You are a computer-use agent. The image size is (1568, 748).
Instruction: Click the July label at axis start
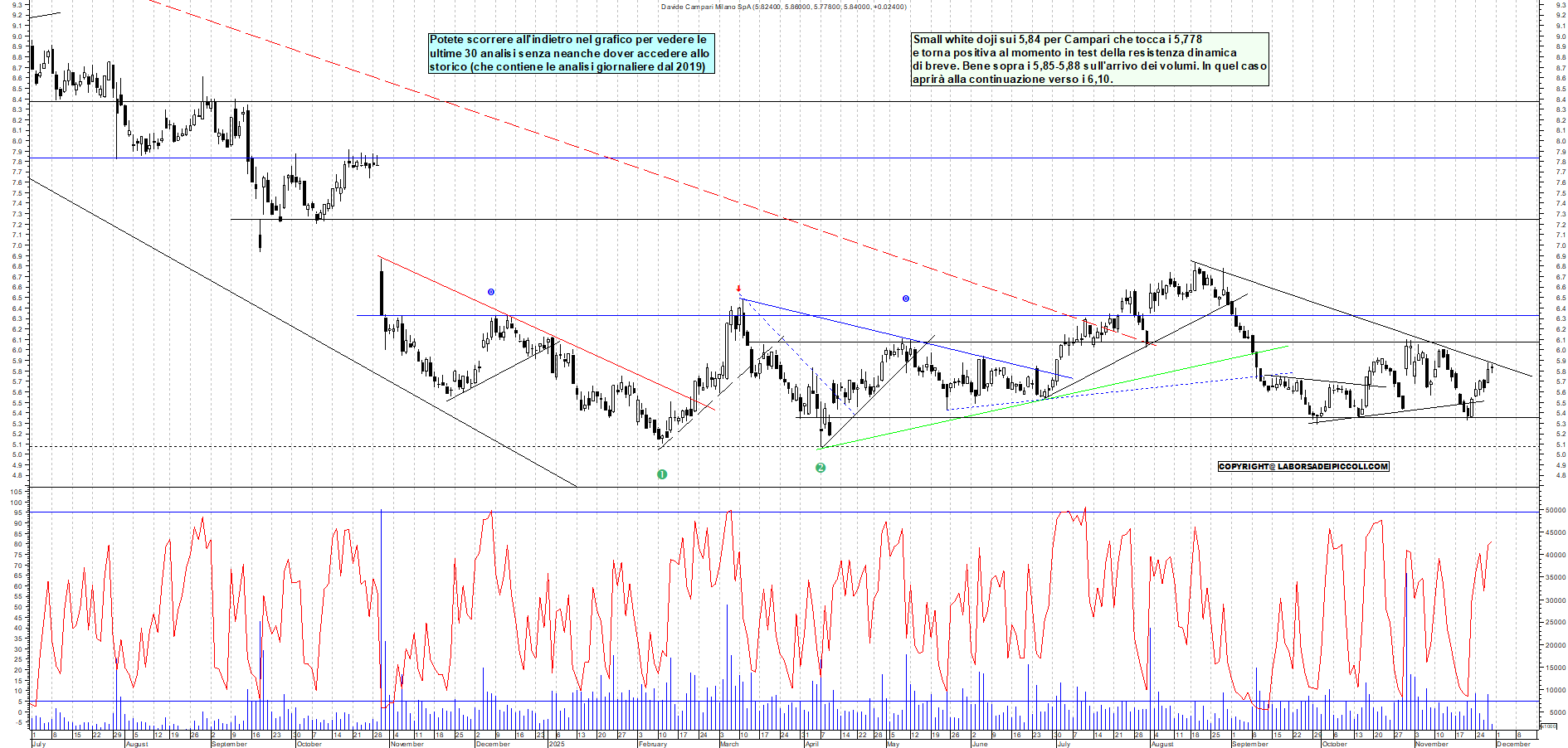(x=38, y=744)
